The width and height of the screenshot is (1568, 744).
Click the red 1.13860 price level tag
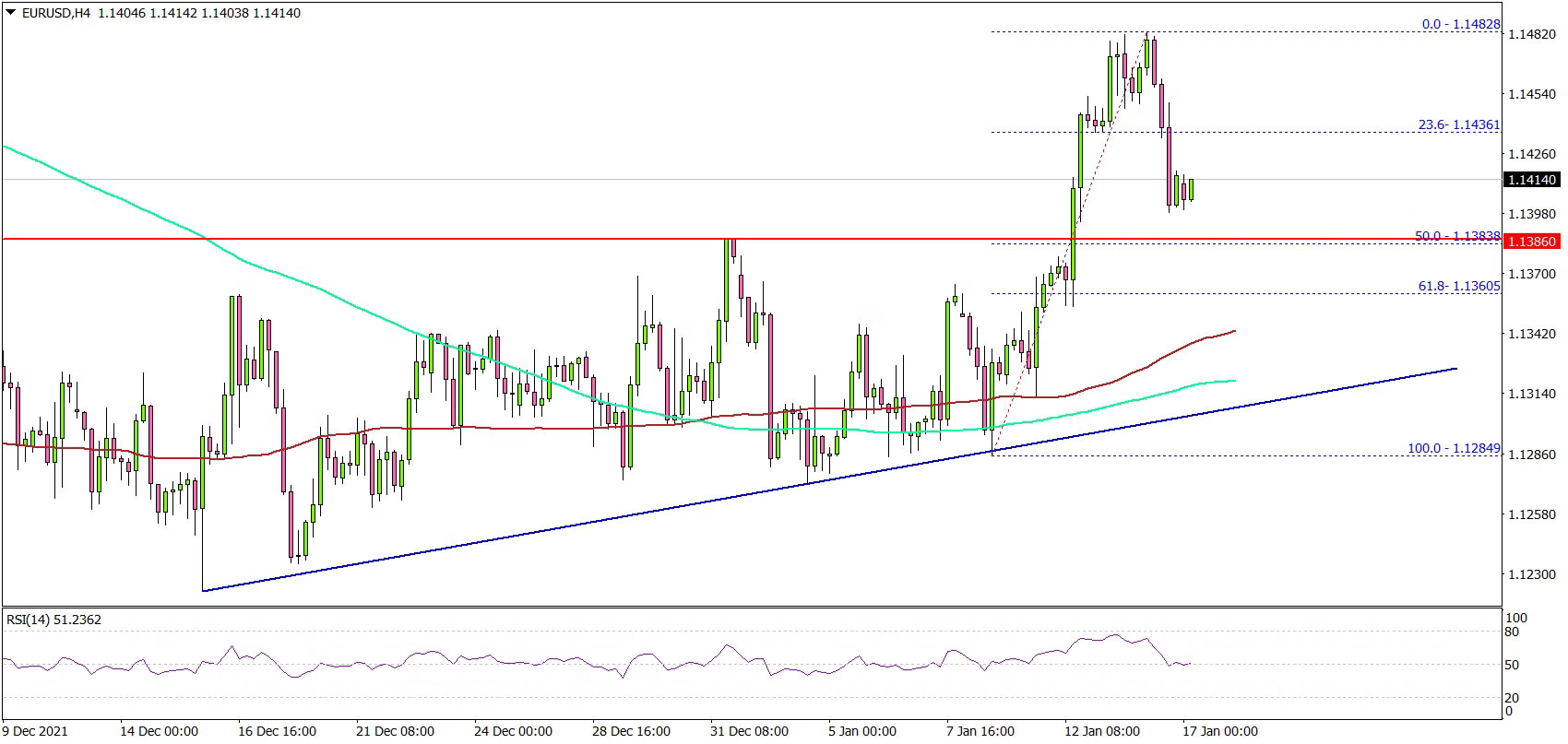1531,242
